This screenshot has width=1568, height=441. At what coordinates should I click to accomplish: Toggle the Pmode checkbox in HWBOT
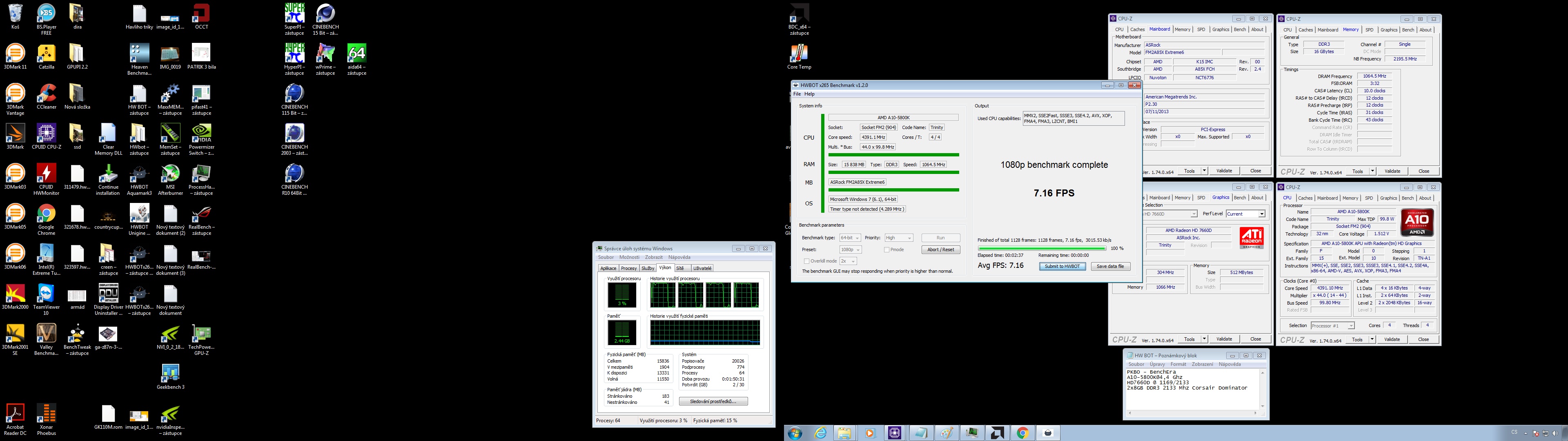[887, 250]
